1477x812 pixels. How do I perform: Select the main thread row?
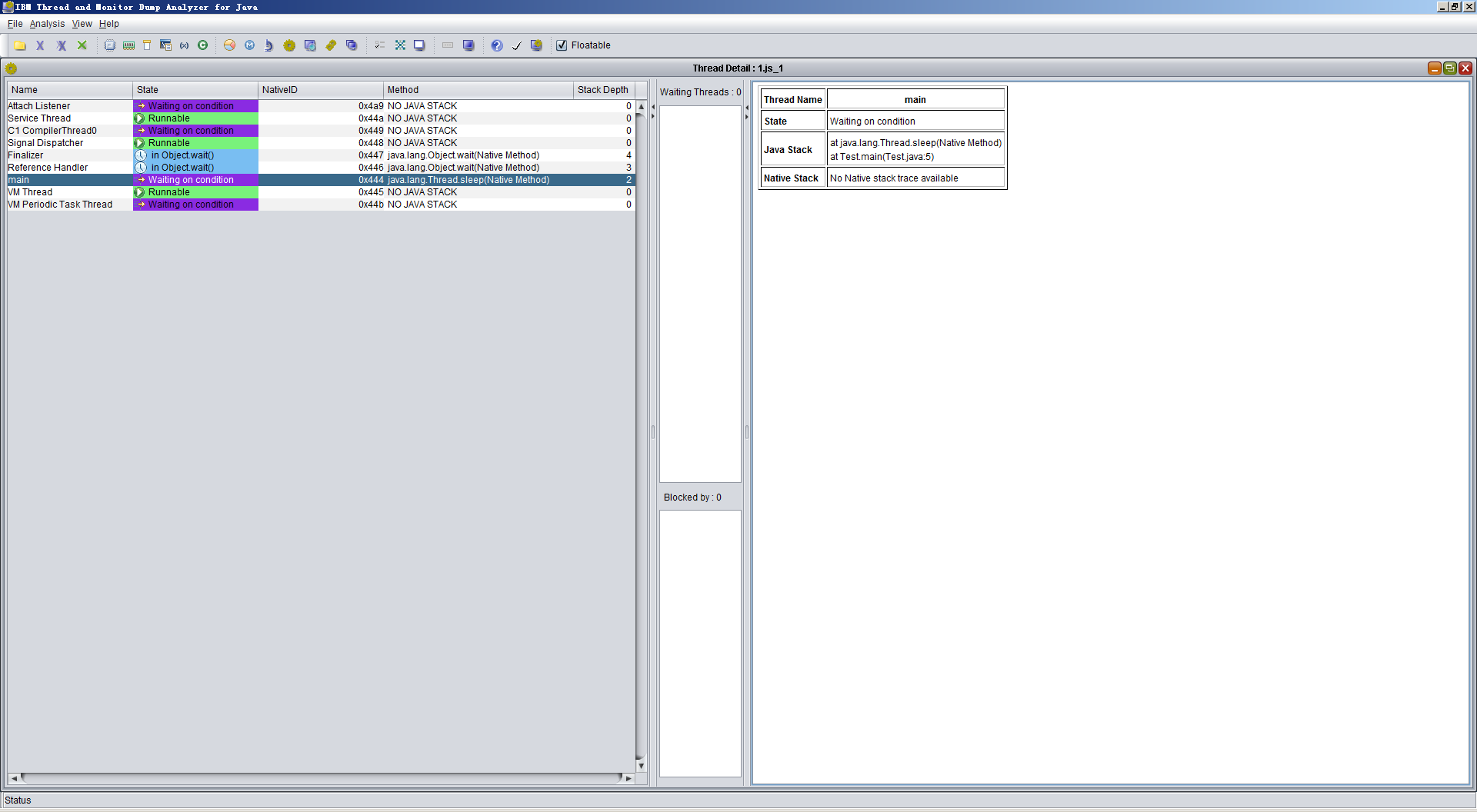[321, 180]
